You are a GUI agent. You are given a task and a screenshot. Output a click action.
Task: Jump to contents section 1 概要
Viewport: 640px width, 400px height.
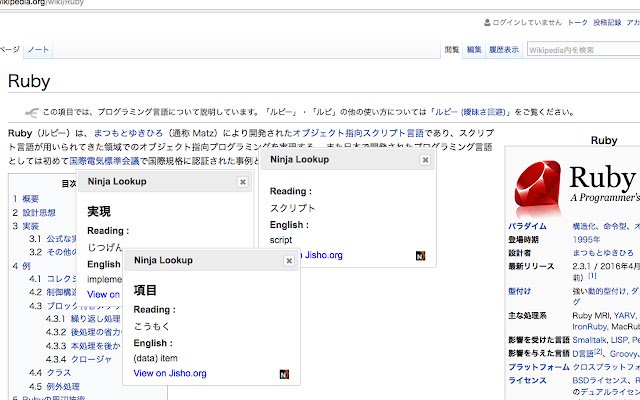26,199
